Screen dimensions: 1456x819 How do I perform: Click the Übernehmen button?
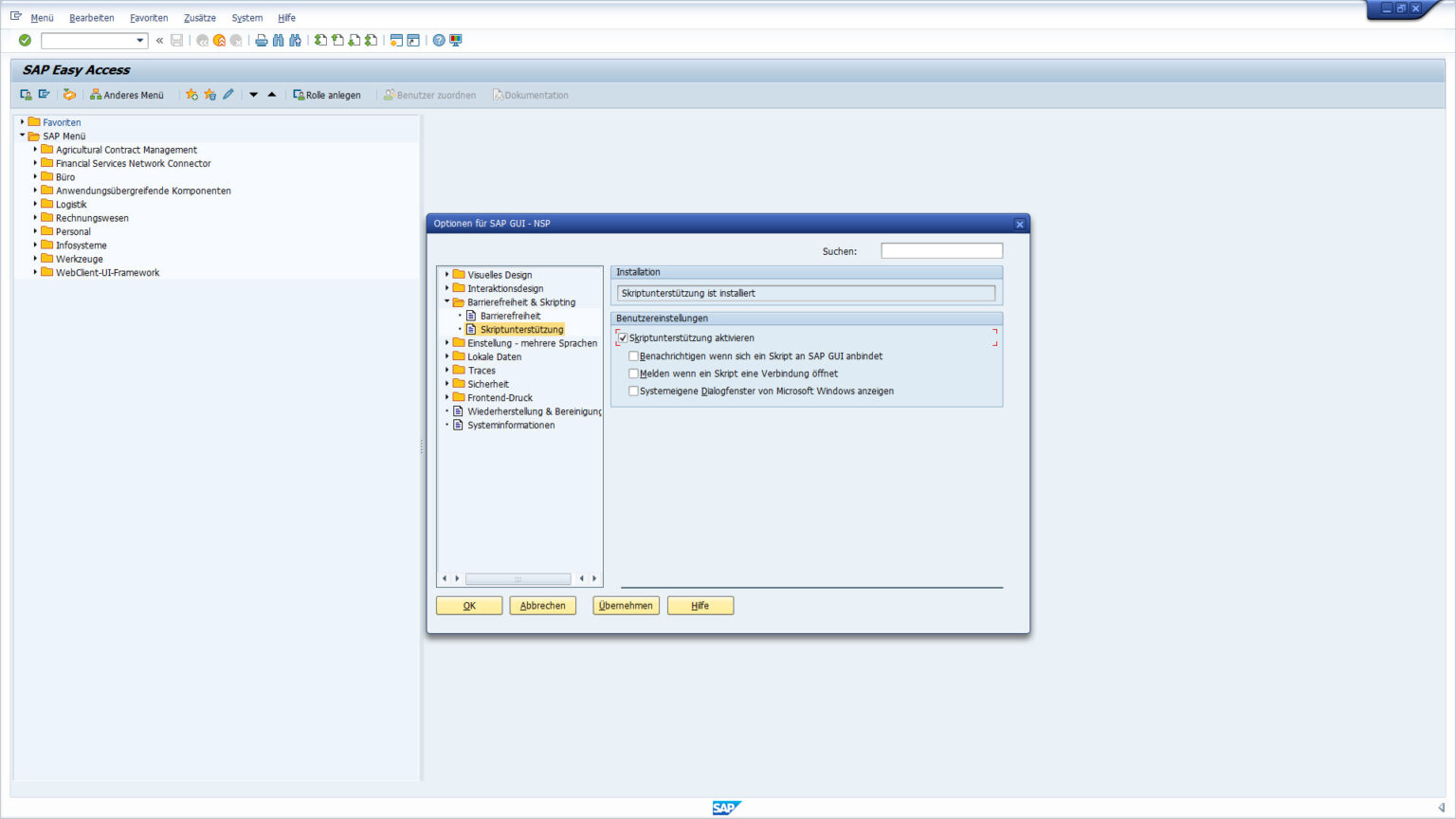click(x=626, y=605)
